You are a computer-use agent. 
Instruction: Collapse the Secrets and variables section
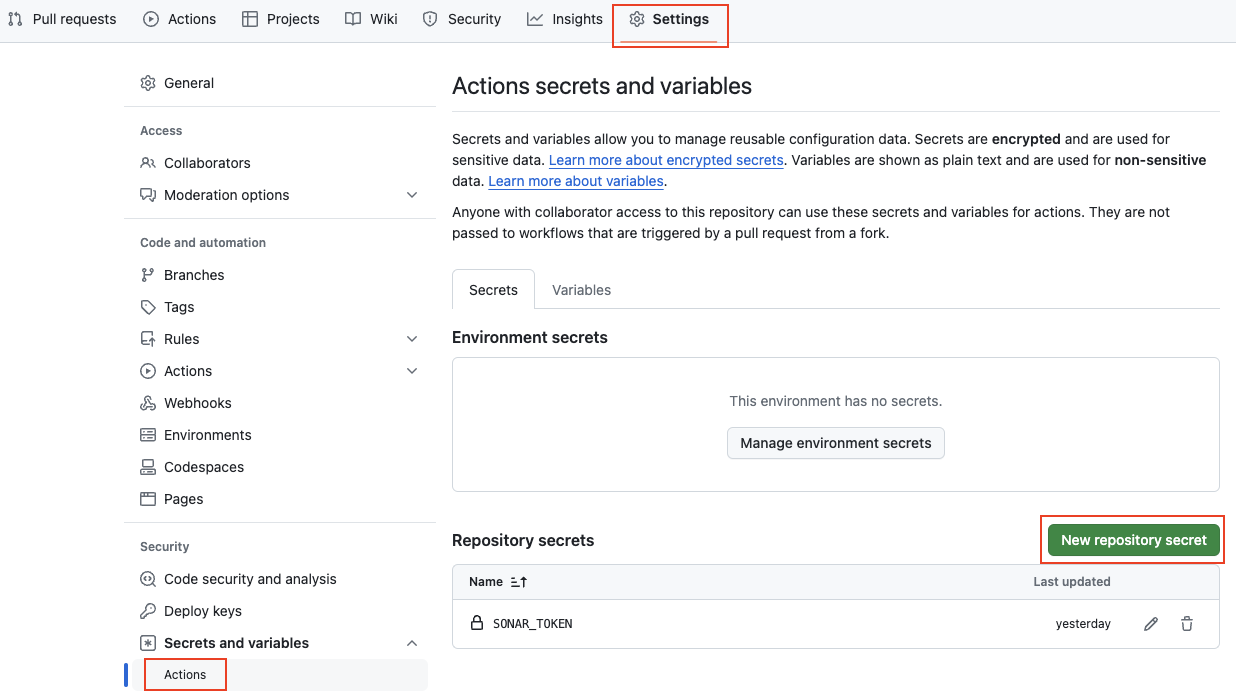tap(412, 643)
